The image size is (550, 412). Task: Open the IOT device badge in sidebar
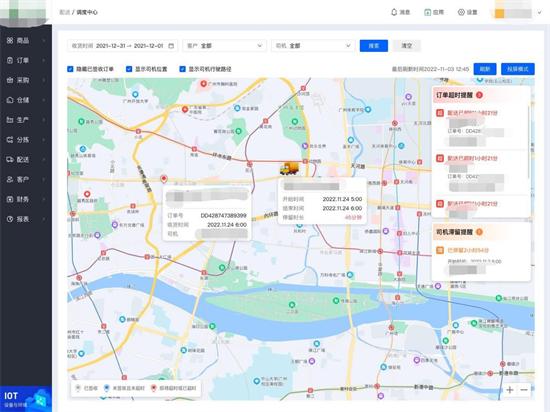[26, 399]
